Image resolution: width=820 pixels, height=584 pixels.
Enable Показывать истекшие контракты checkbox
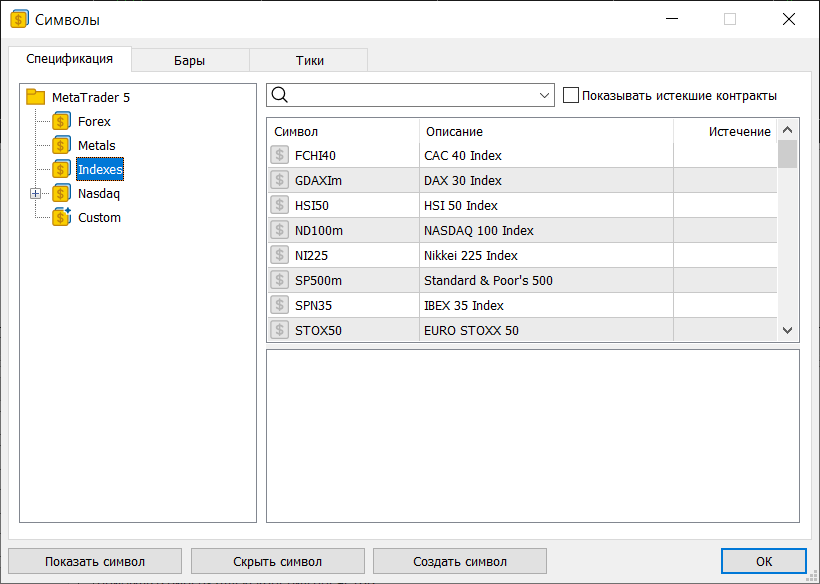[571, 96]
